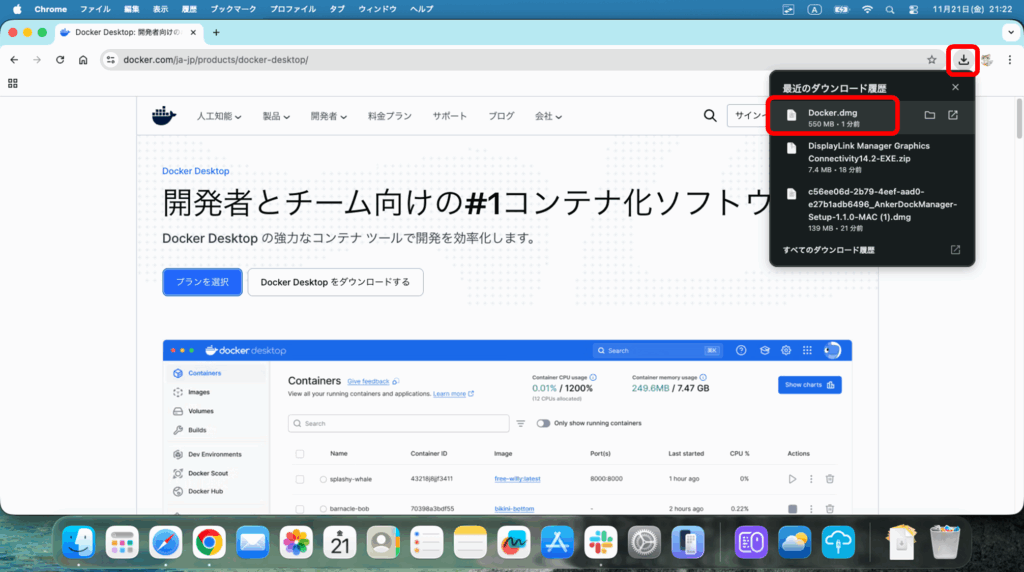Open Slack from the Dock
Viewport: 1024px width, 572px height.
pos(601,543)
